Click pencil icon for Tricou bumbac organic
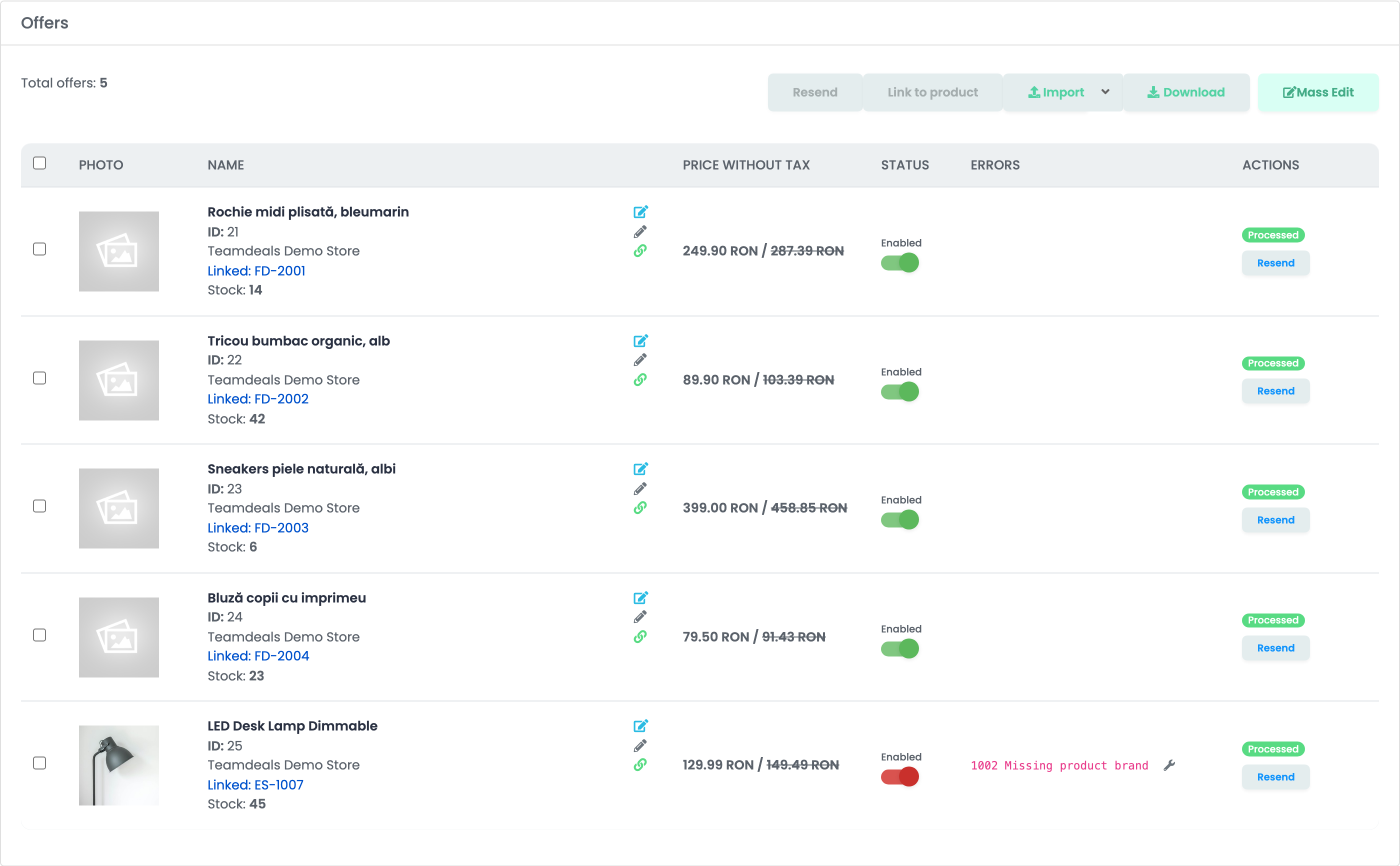The height and width of the screenshot is (866, 1400). 640,359
